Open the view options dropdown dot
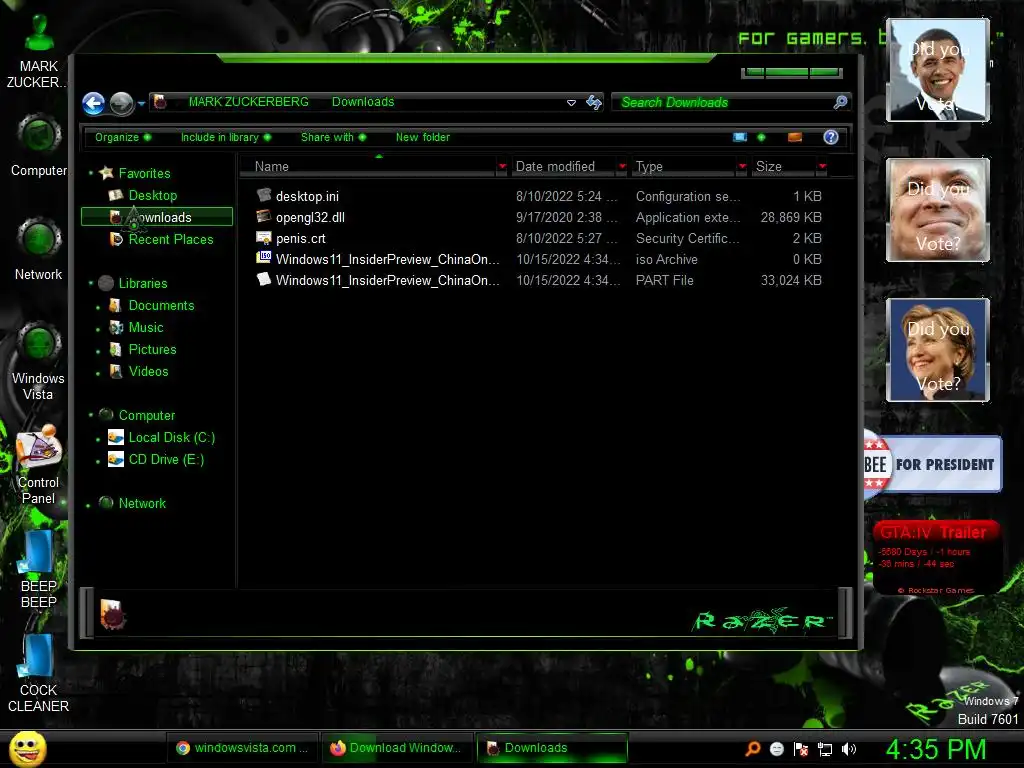This screenshot has width=1024, height=768. 761,137
